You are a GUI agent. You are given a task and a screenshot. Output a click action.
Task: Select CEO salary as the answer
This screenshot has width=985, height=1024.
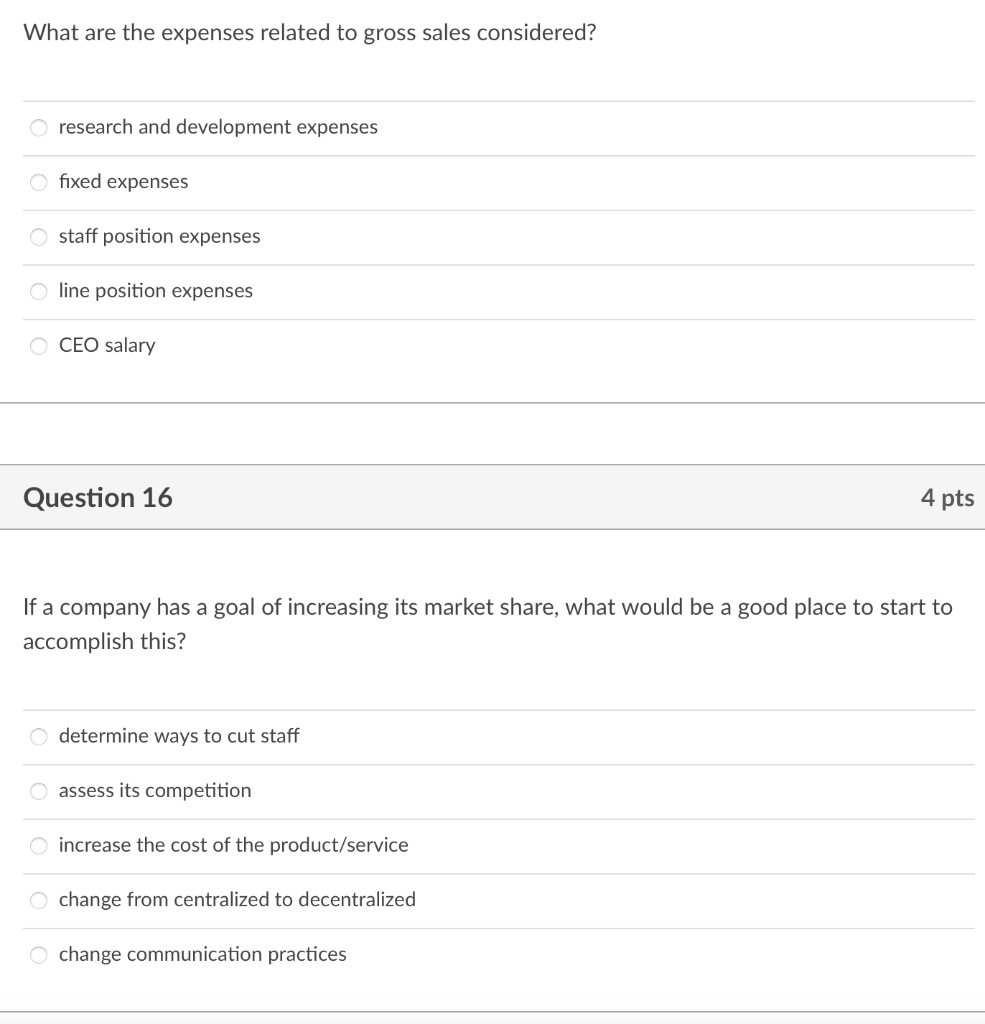click(38, 345)
